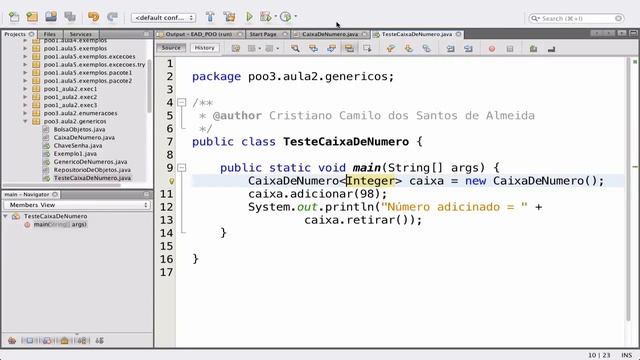
Task: Open the Output - EAD_POO (run) tab
Action: tap(199, 34)
